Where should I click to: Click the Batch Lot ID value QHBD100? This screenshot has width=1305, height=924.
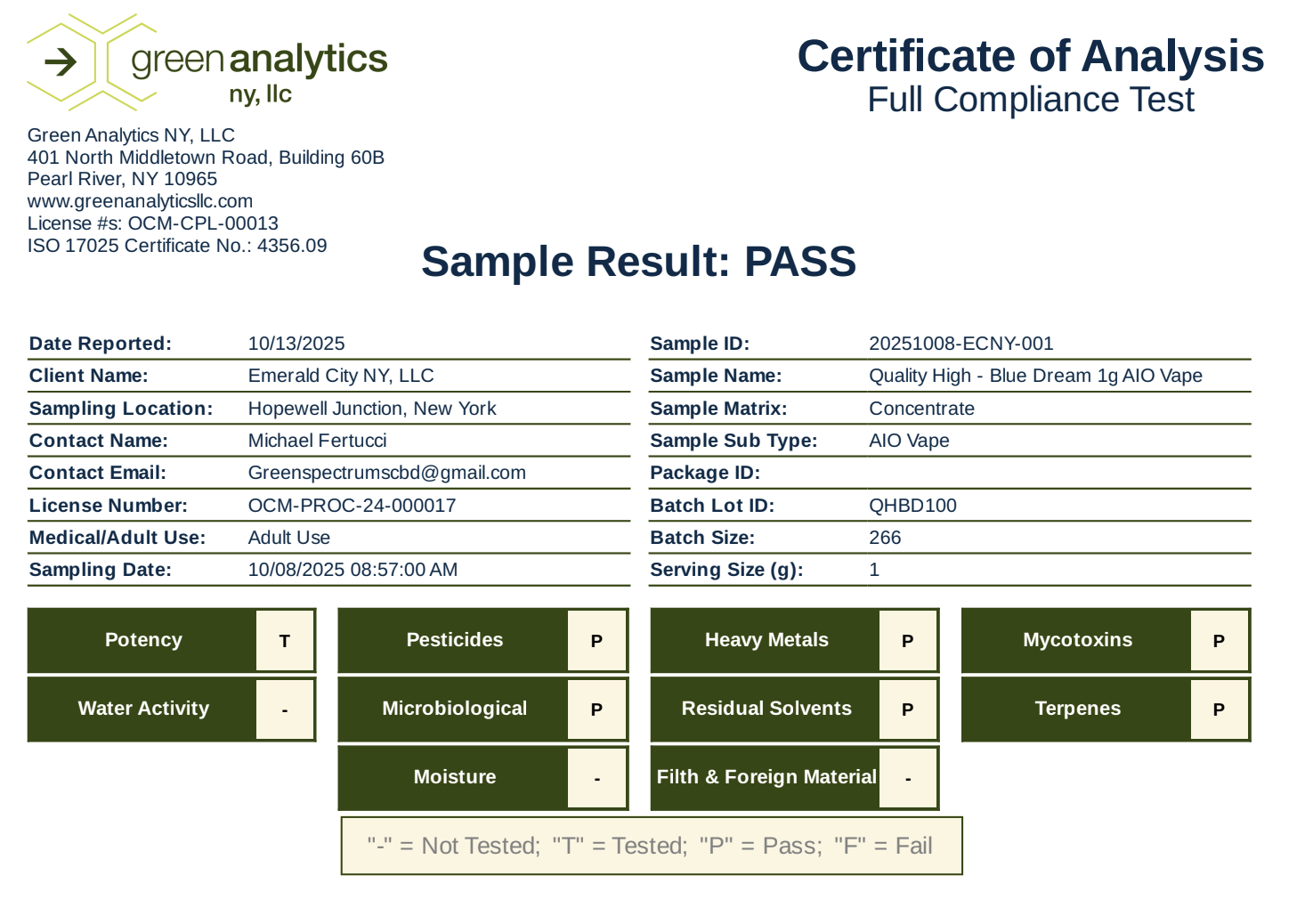[x=912, y=506]
